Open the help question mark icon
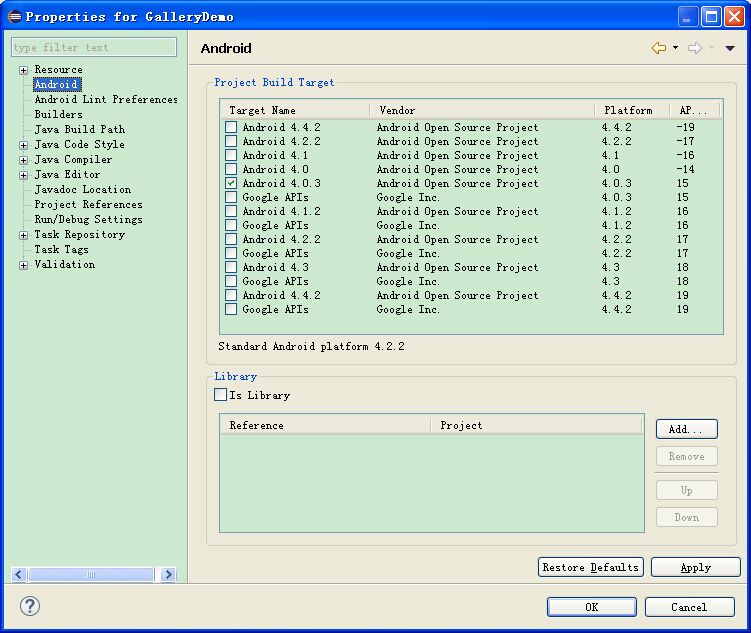751x633 pixels. coord(30,606)
